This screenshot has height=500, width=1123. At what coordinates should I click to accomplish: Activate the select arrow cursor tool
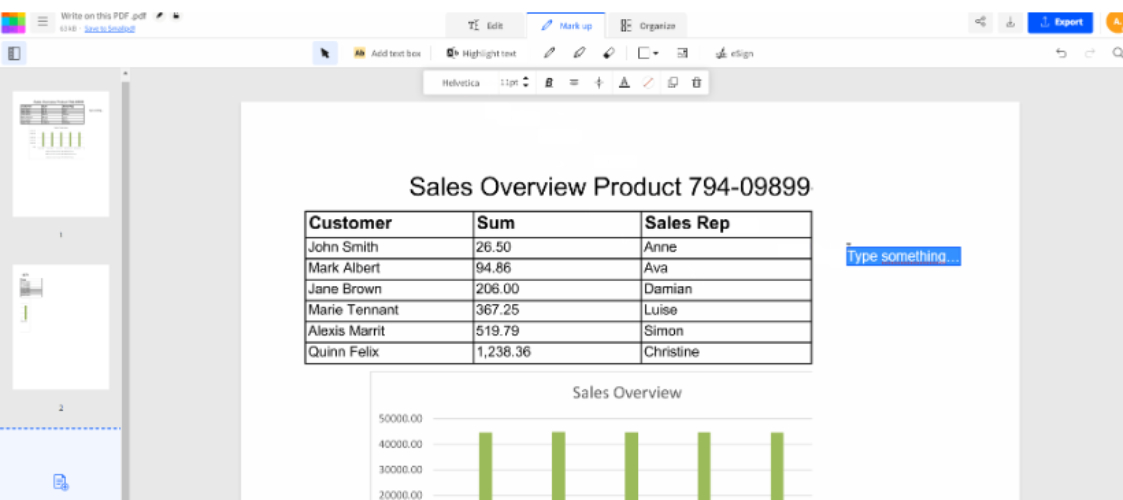324,53
